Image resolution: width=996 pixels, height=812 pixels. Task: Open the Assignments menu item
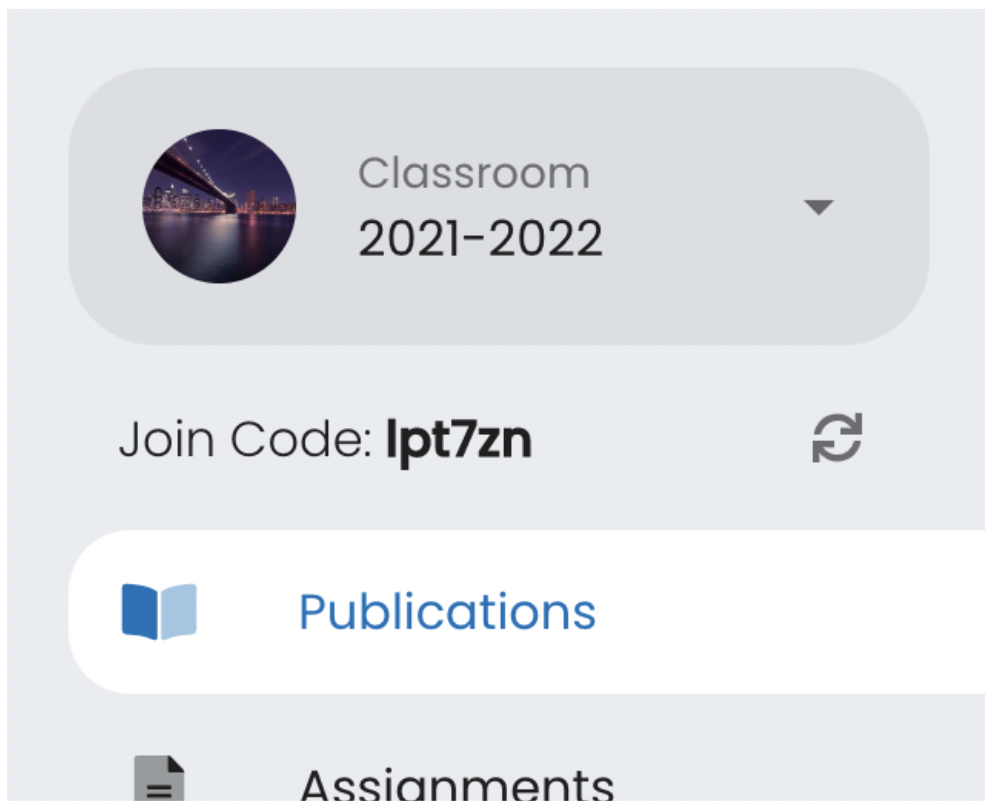[x=456, y=786]
